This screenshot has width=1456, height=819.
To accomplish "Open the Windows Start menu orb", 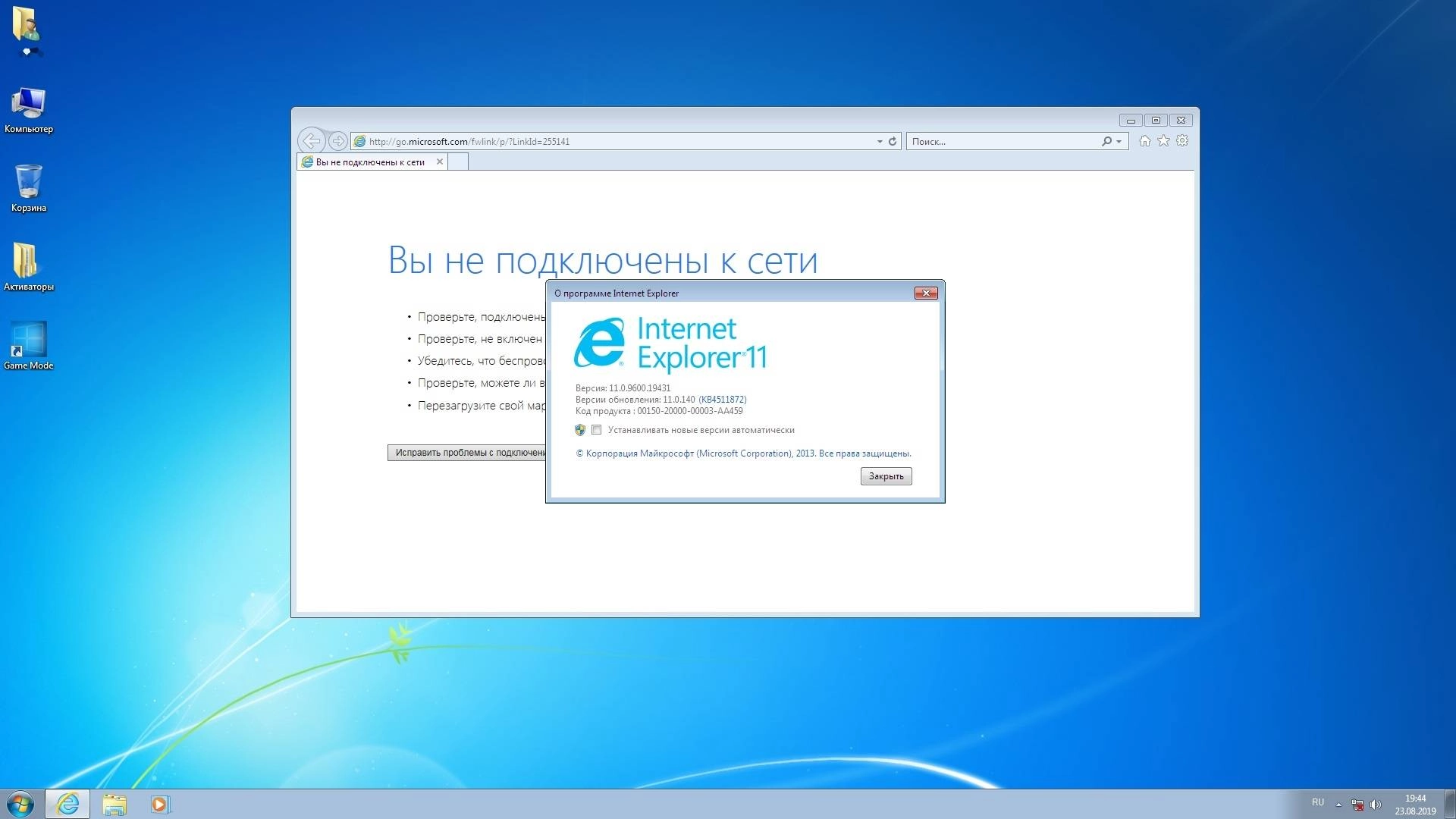I will (x=20, y=804).
